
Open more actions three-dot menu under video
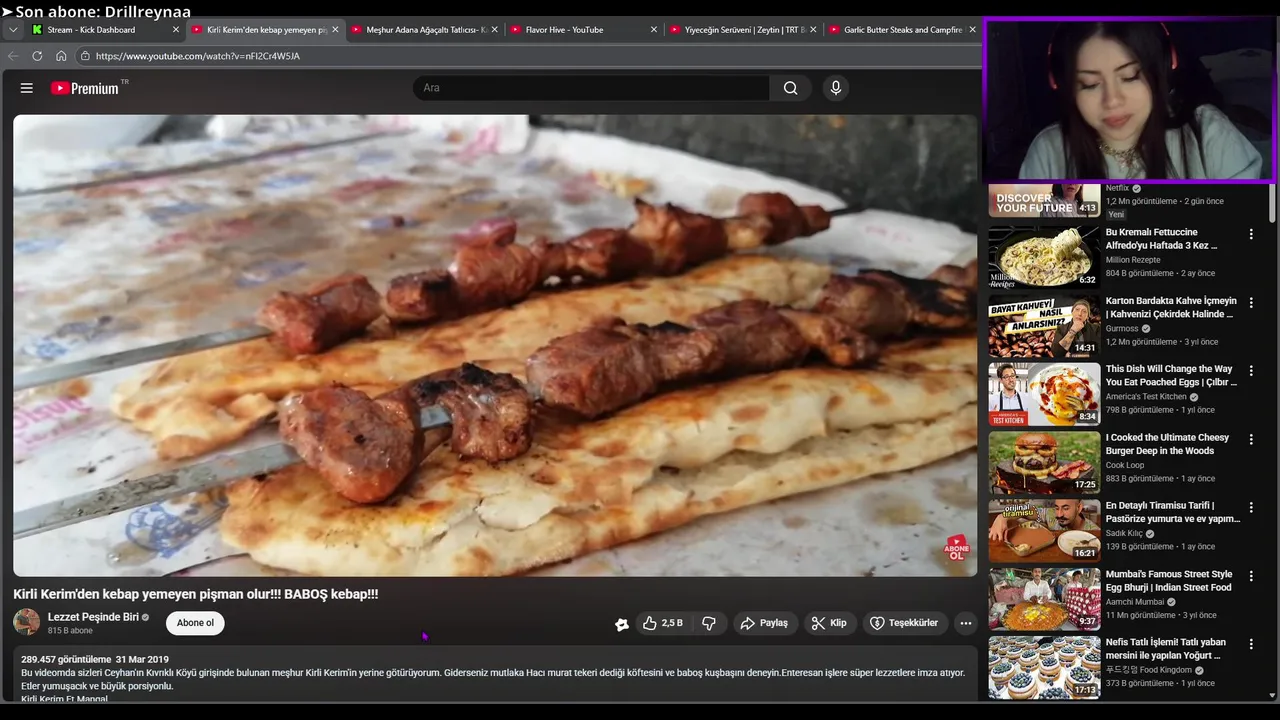tap(966, 623)
